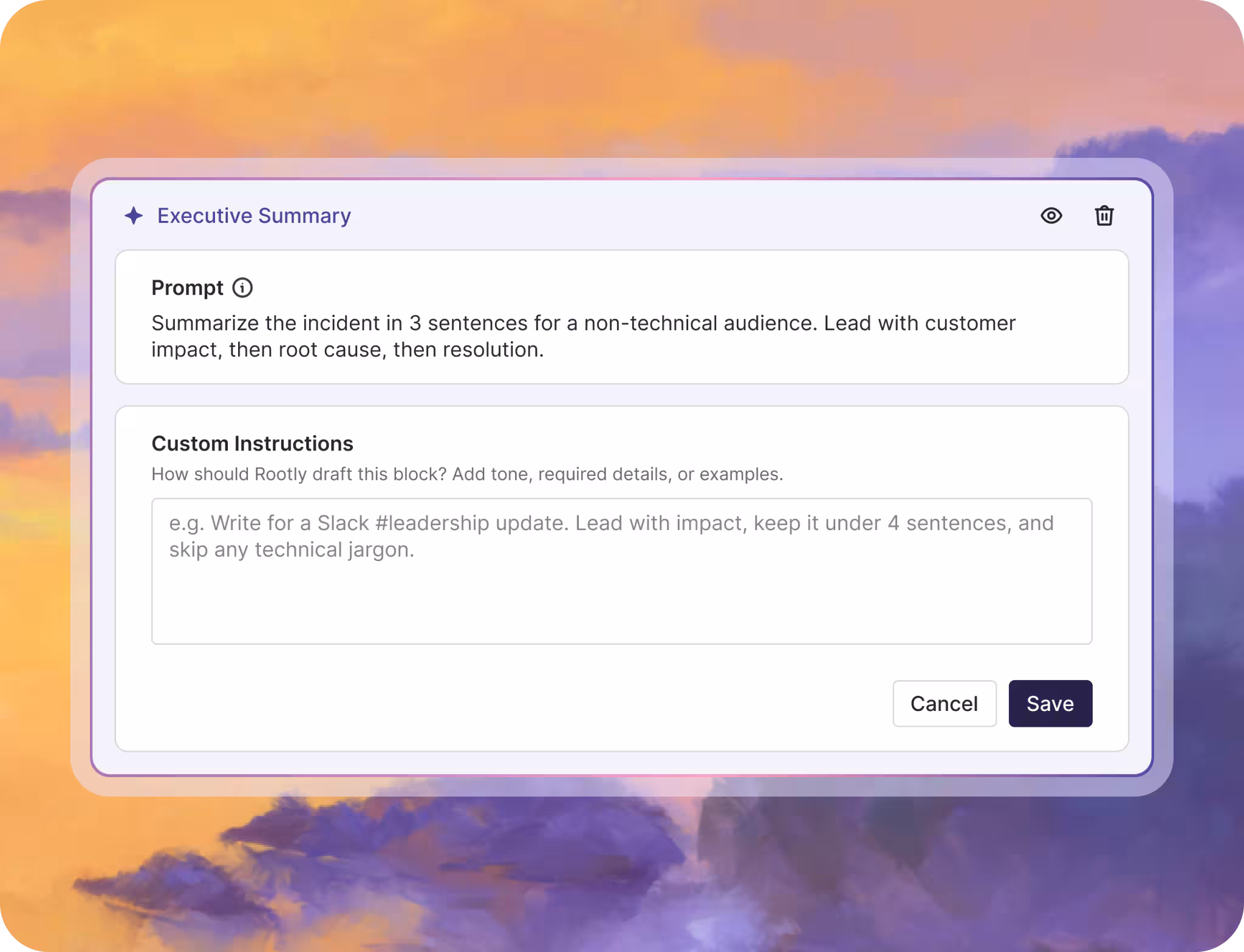Image resolution: width=1244 pixels, height=952 pixels.
Task: Click empty header area between title and eye icon
Action: click(x=692, y=216)
